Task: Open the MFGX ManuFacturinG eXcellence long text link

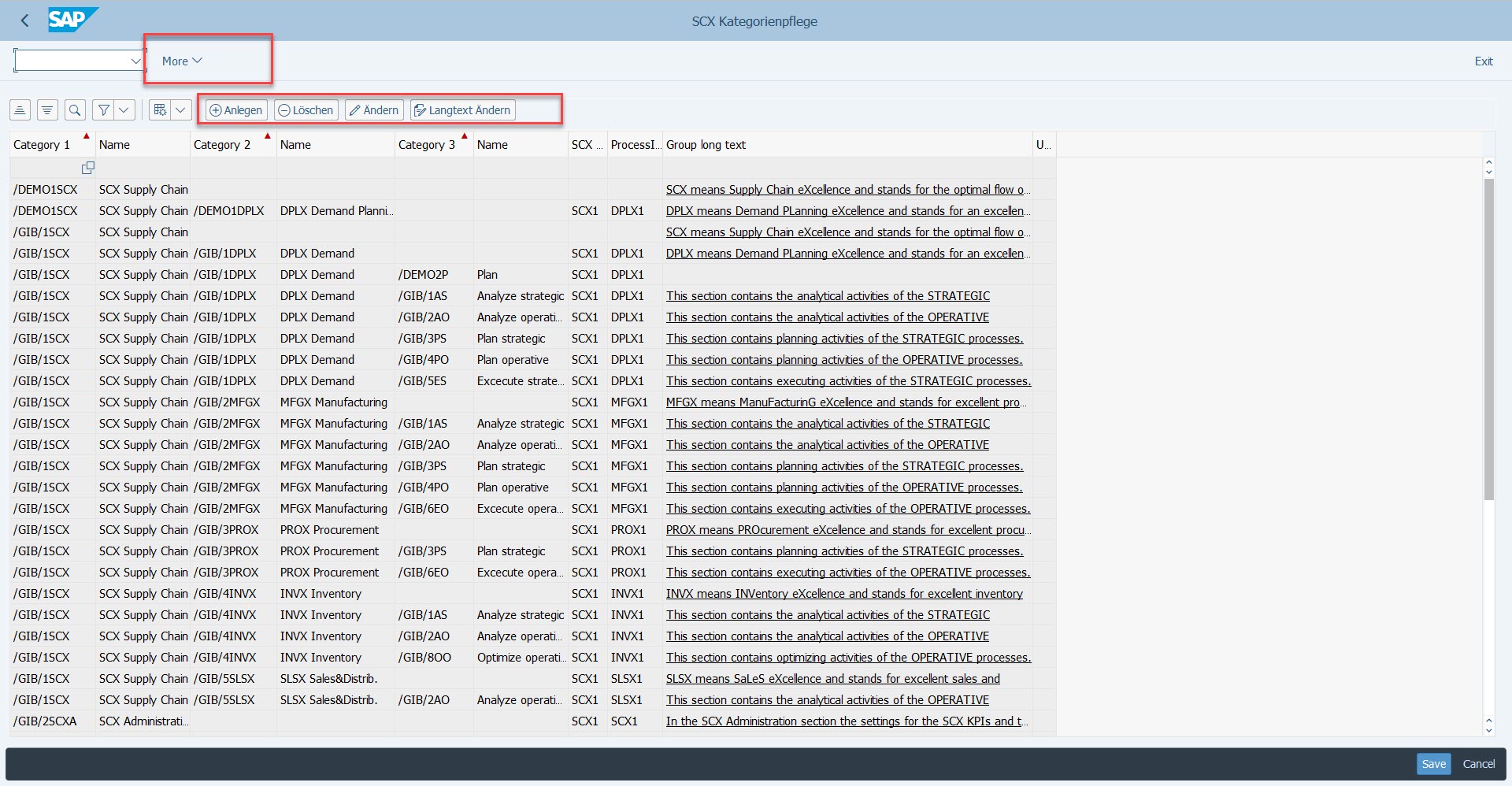Action: coord(843,402)
